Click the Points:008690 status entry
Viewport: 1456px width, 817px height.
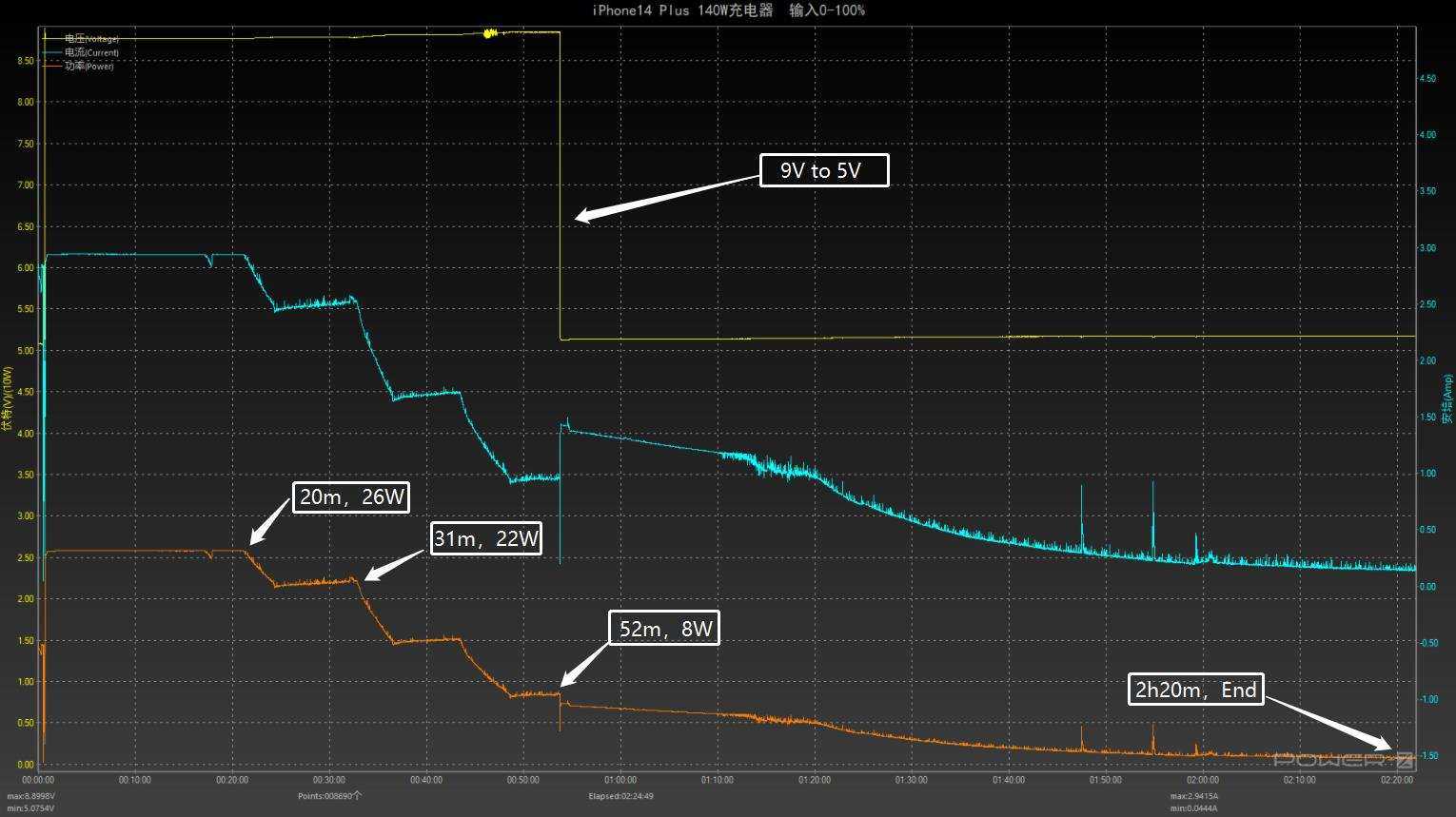click(329, 796)
